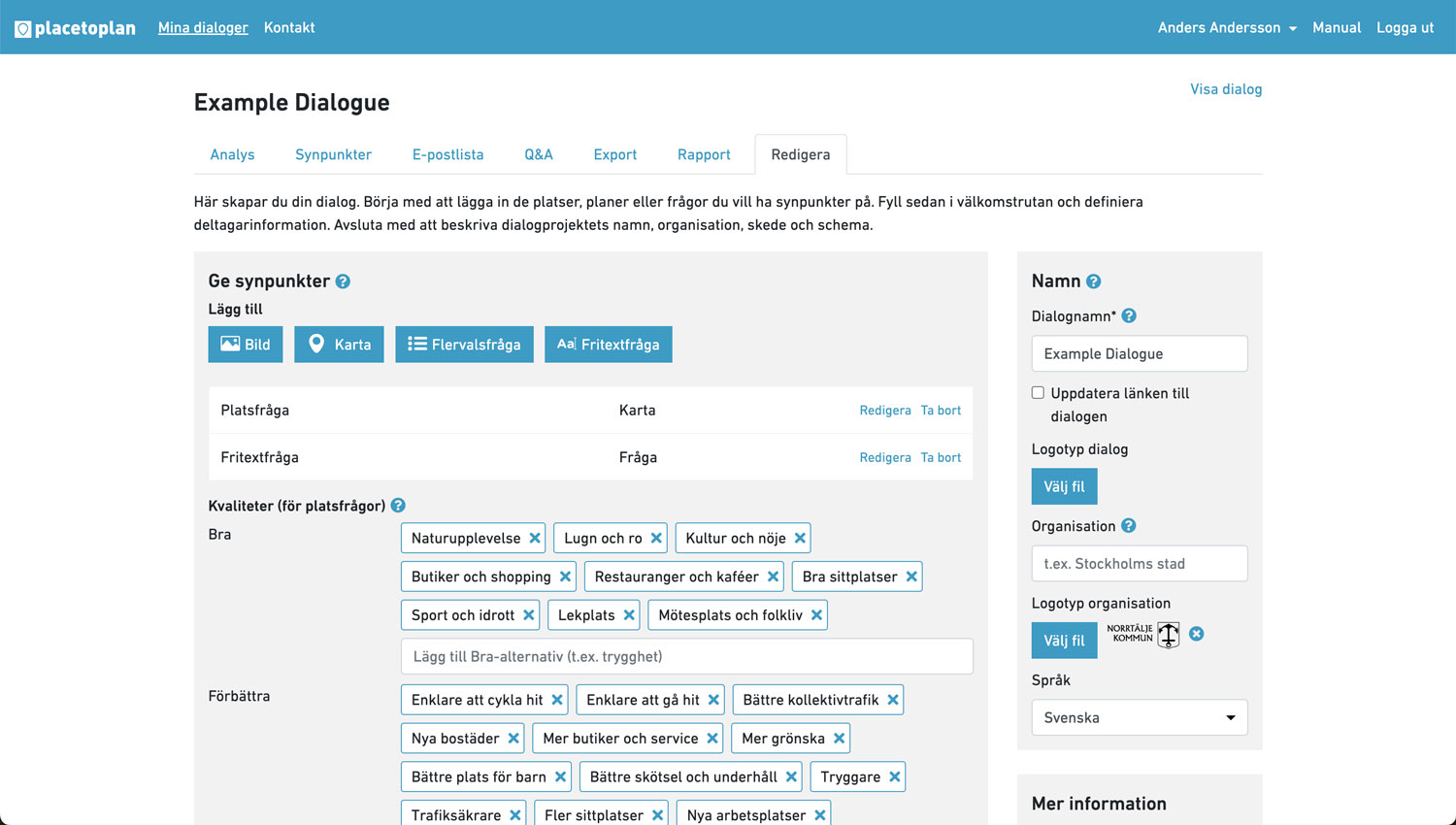Open help for Kvaliteter (för platsfrågor)
Image resolution: width=1456 pixels, height=825 pixels.
[398, 506]
